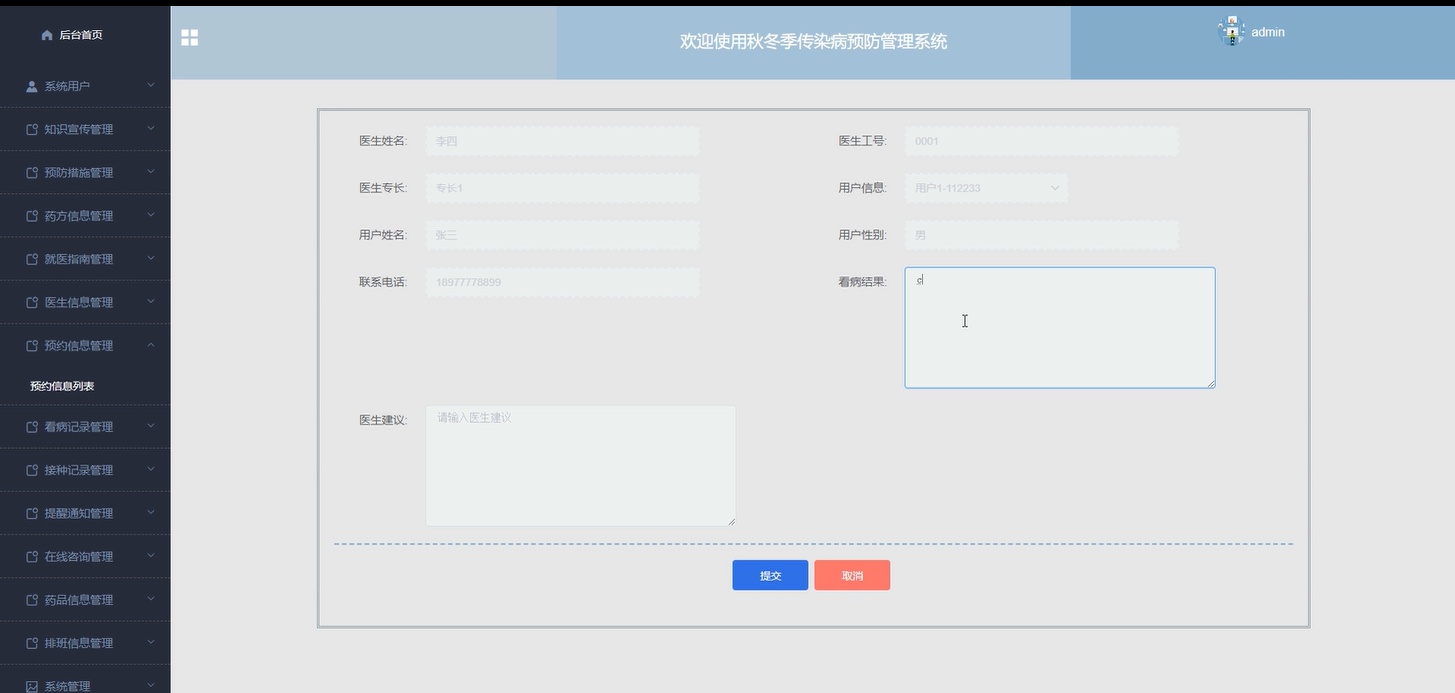
Task: Open 预约信息列表 submenu item
Action: coord(62,386)
